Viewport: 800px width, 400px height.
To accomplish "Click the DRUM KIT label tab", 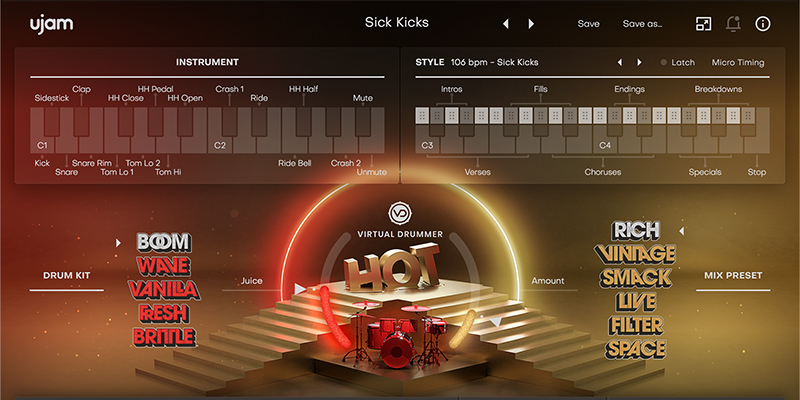I will click(66, 276).
